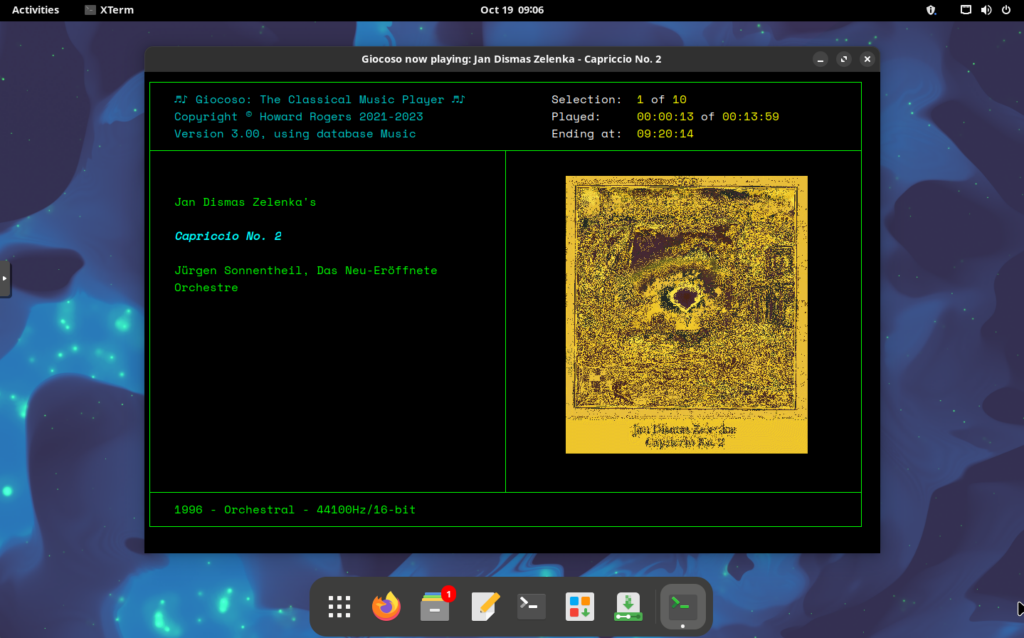Open the XTerm application menu
Image resolution: width=1024 pixels, height=638 pixels.
click(x=109, y=10)
